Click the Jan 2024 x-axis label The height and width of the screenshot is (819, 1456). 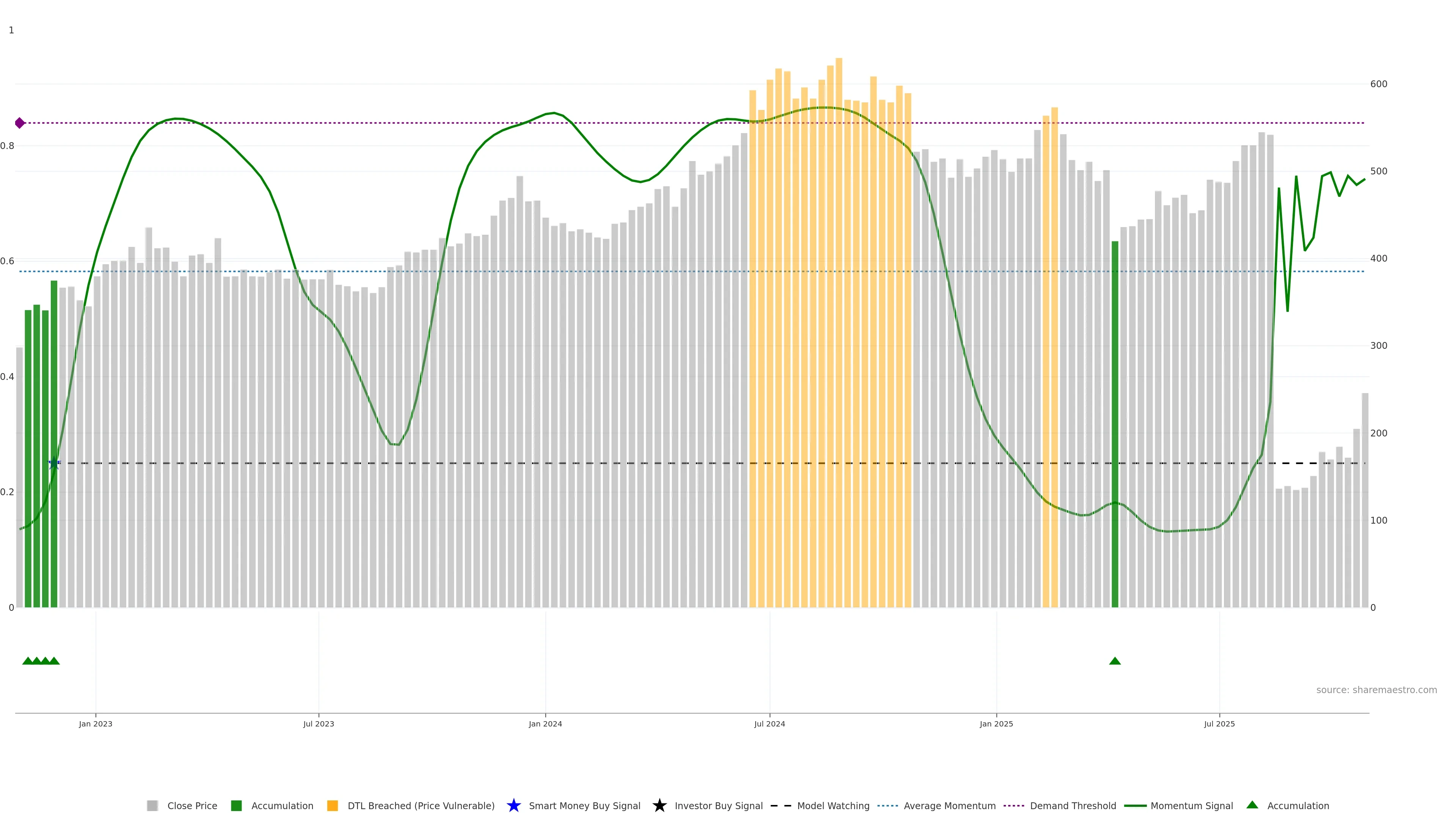point(545,723)
